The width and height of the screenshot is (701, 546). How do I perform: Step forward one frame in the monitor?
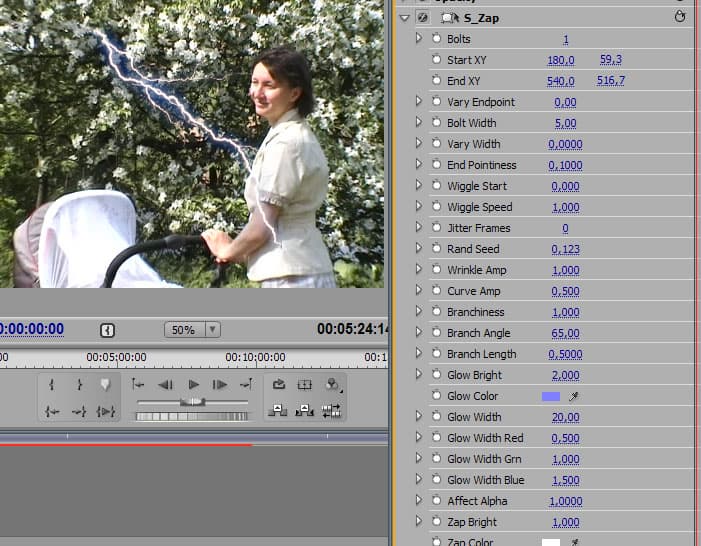coord(220,385)
